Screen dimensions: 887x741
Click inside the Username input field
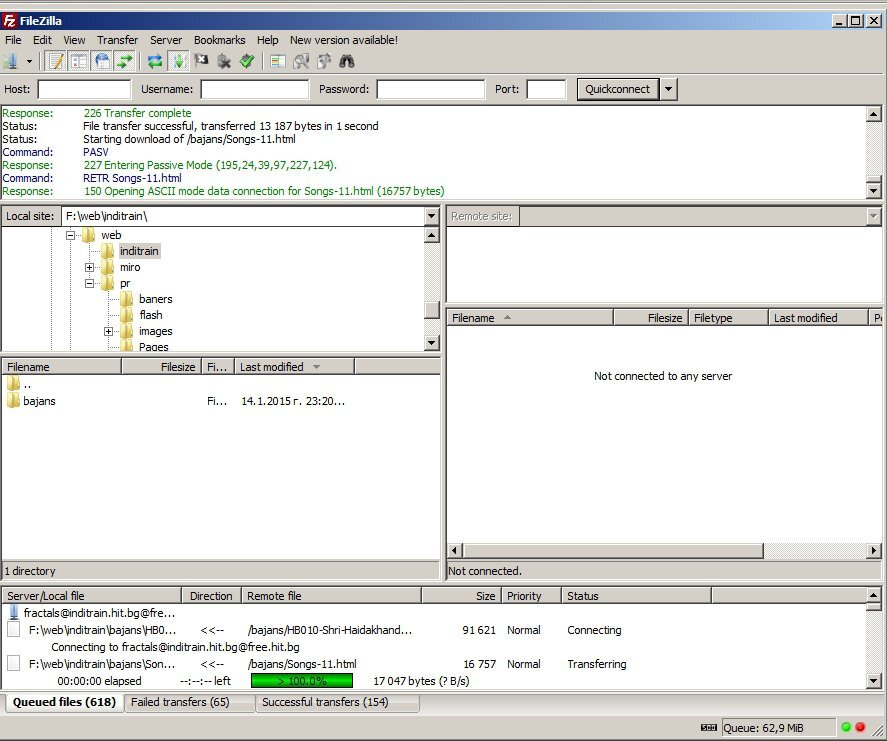point(255,89)
